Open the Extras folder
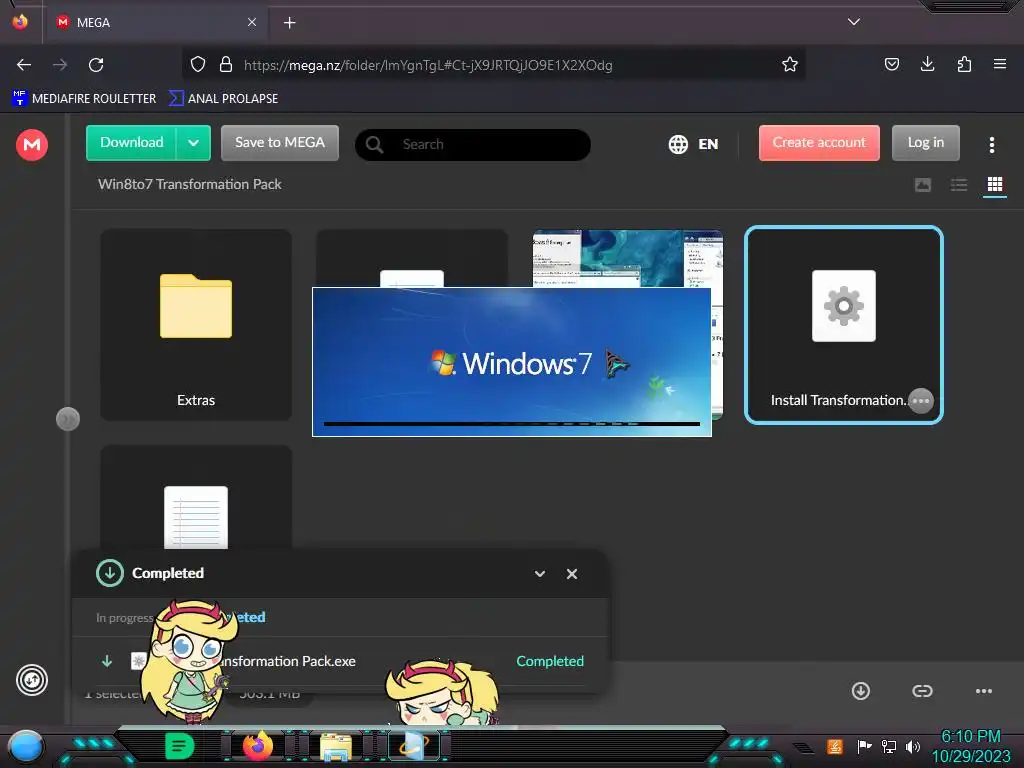 tap(196, 325)
